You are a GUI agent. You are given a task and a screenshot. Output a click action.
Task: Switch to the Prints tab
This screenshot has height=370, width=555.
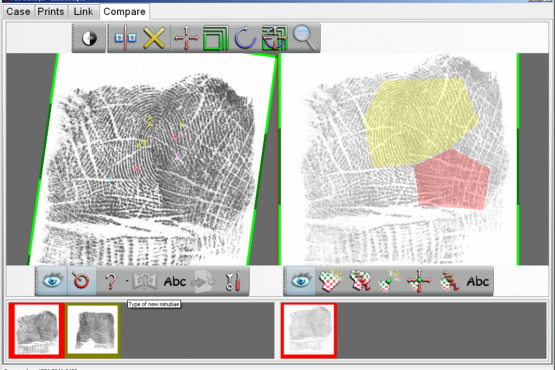coord(51,11)
